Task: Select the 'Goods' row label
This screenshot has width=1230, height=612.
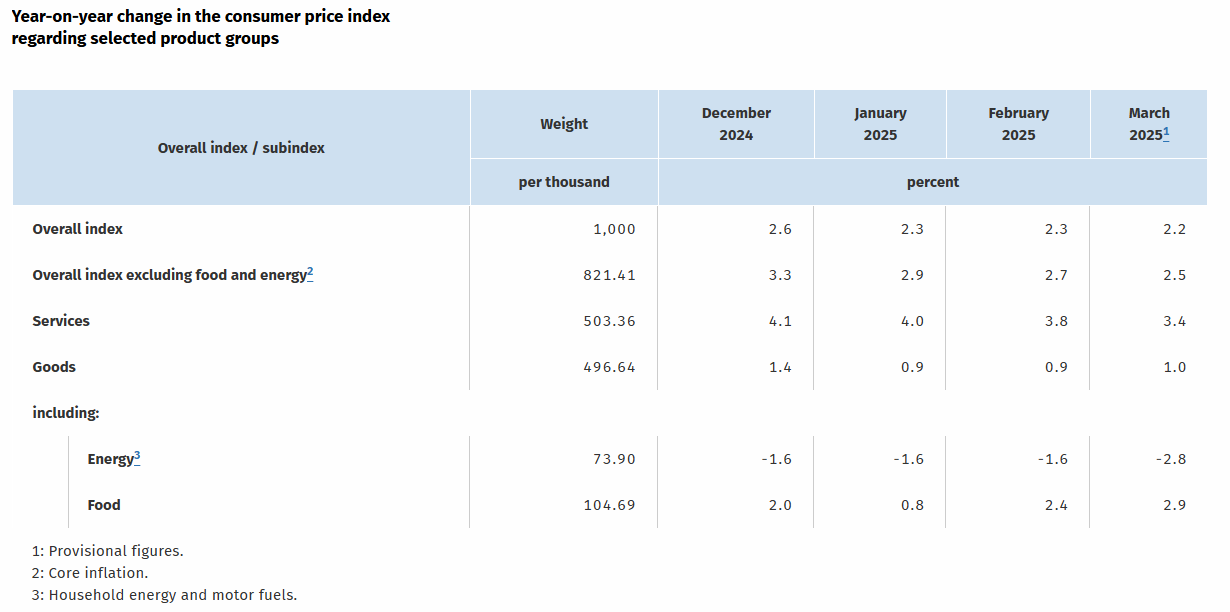Action: point(54,367)
